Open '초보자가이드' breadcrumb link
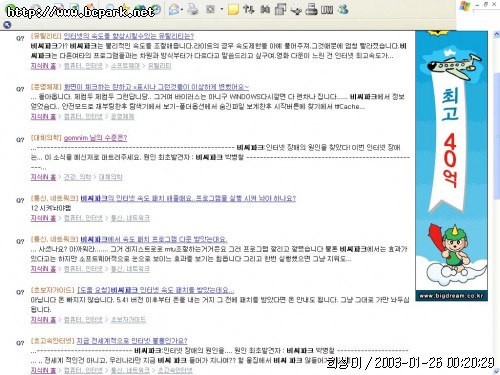The height and width of the screenshot is (375, 500). pos(128,320)
